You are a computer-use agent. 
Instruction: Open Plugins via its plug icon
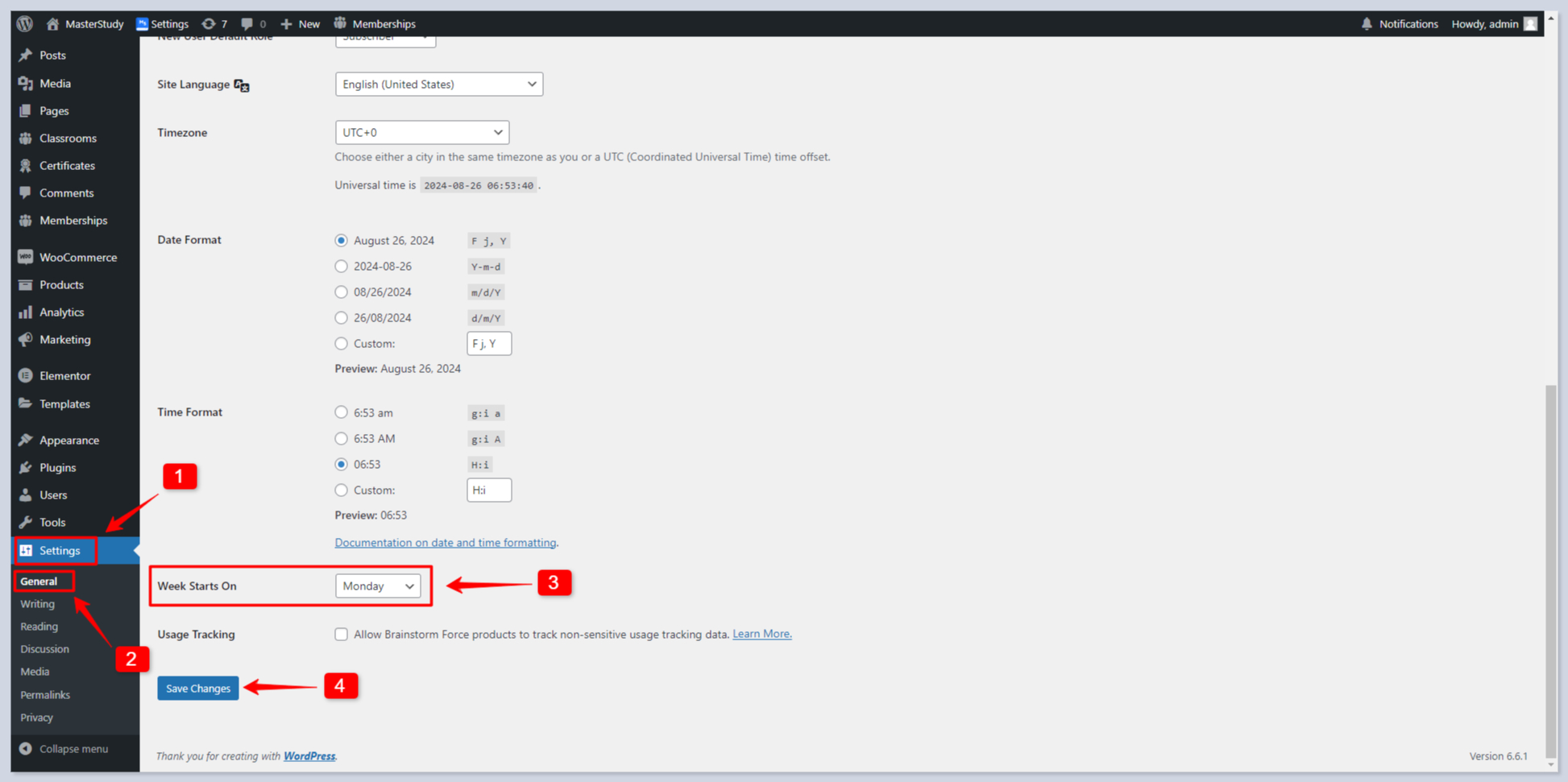click(26, 467)
